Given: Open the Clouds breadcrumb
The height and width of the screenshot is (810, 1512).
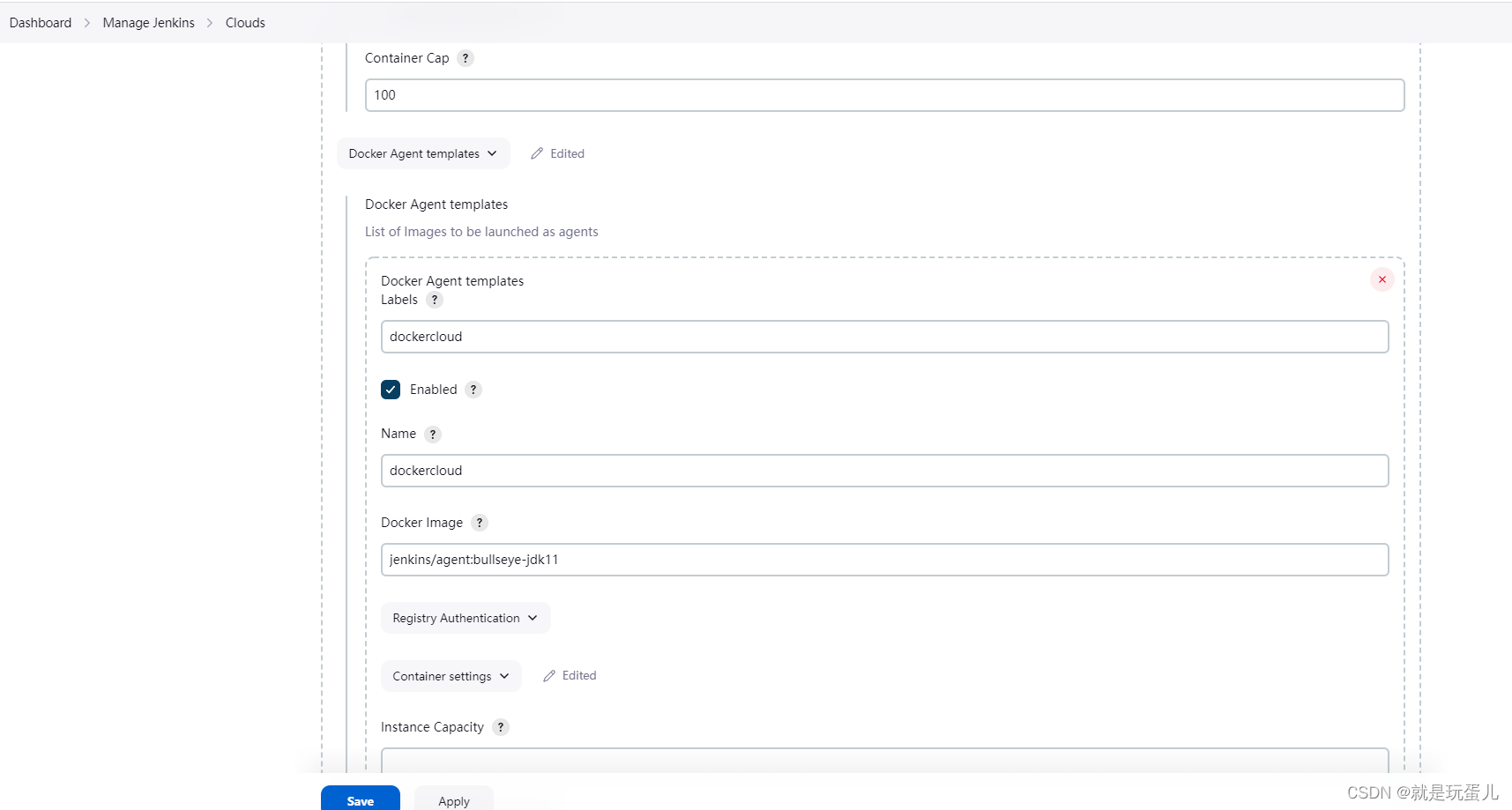Looking at the screenshot, I should (245, 23).
